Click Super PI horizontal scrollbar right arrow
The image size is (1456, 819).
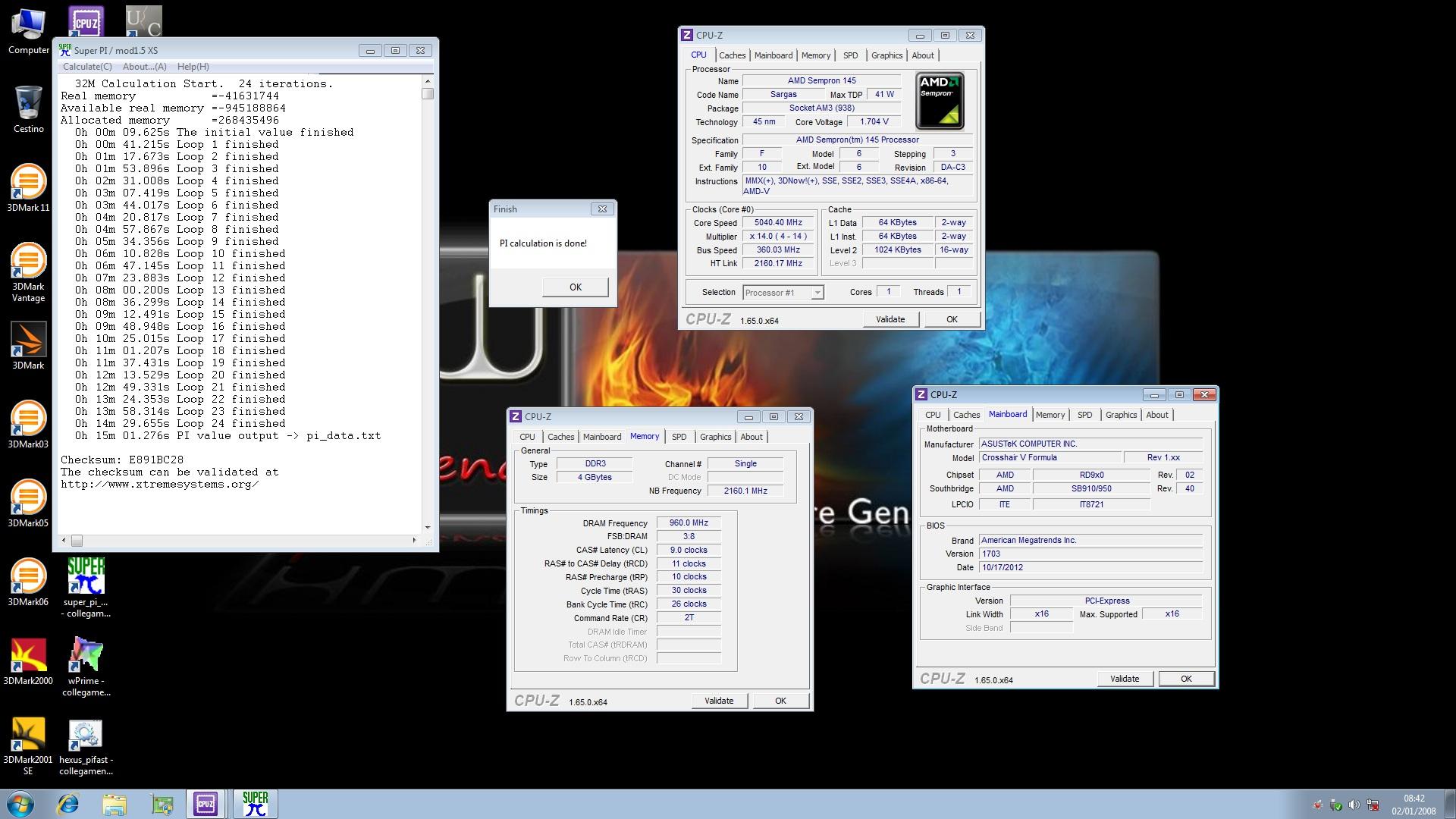414,541
